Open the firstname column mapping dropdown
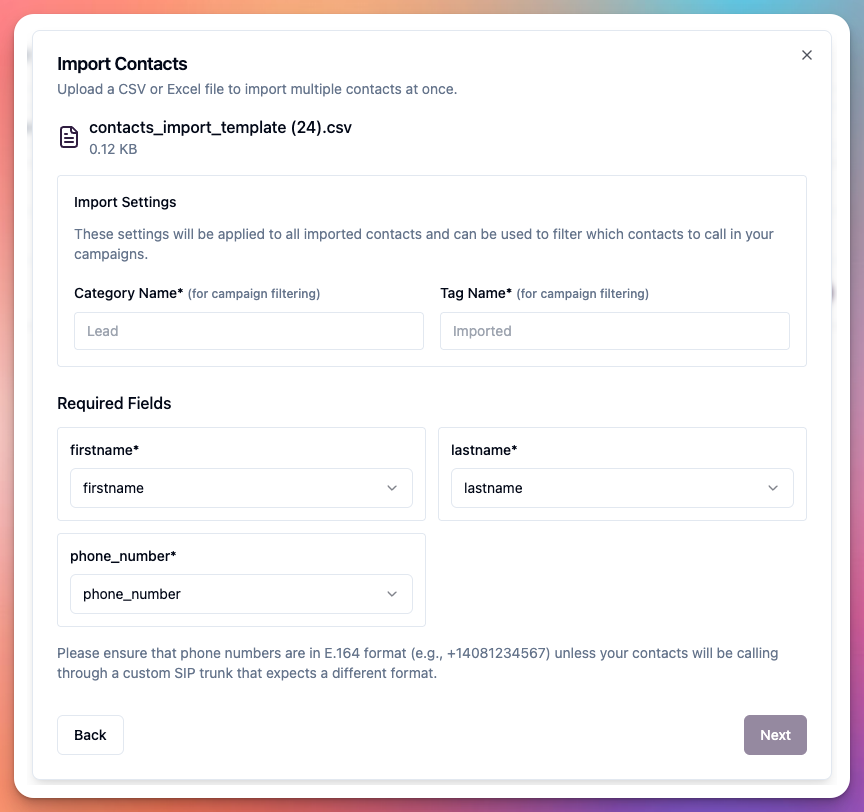The height and width of the screenshot is (812, 864). [x=241, y=488]
